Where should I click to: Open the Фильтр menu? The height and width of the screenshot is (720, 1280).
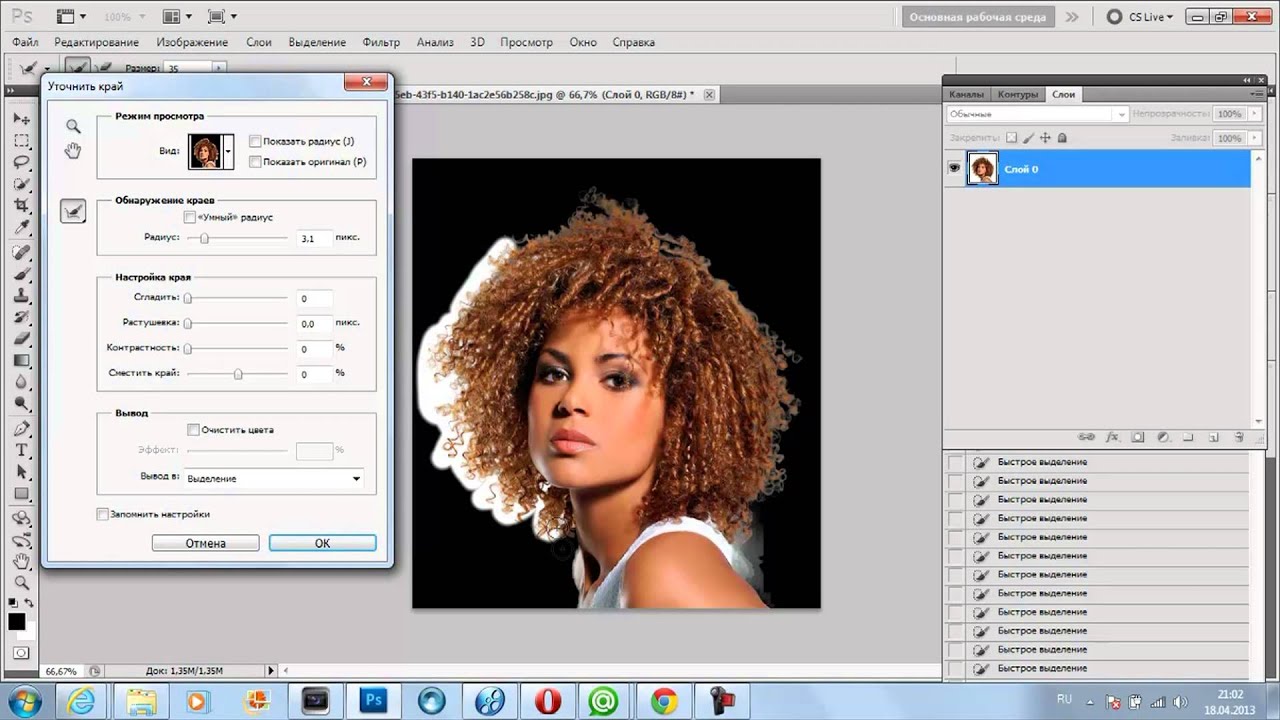coord(381,43)
